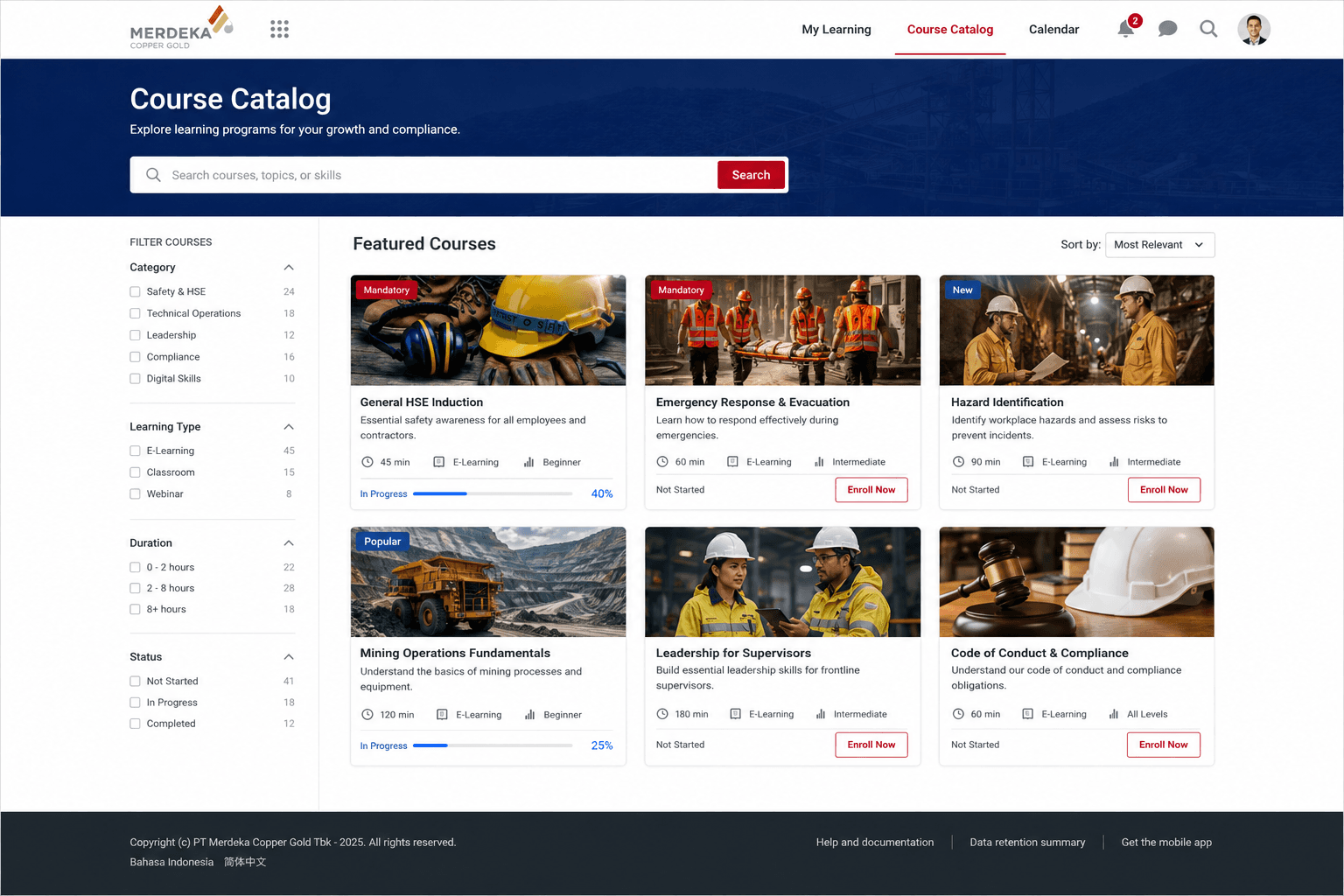Tick the Digital Skills checkbox
Viewport: 1344px width, 896px height.
(135, 379)
